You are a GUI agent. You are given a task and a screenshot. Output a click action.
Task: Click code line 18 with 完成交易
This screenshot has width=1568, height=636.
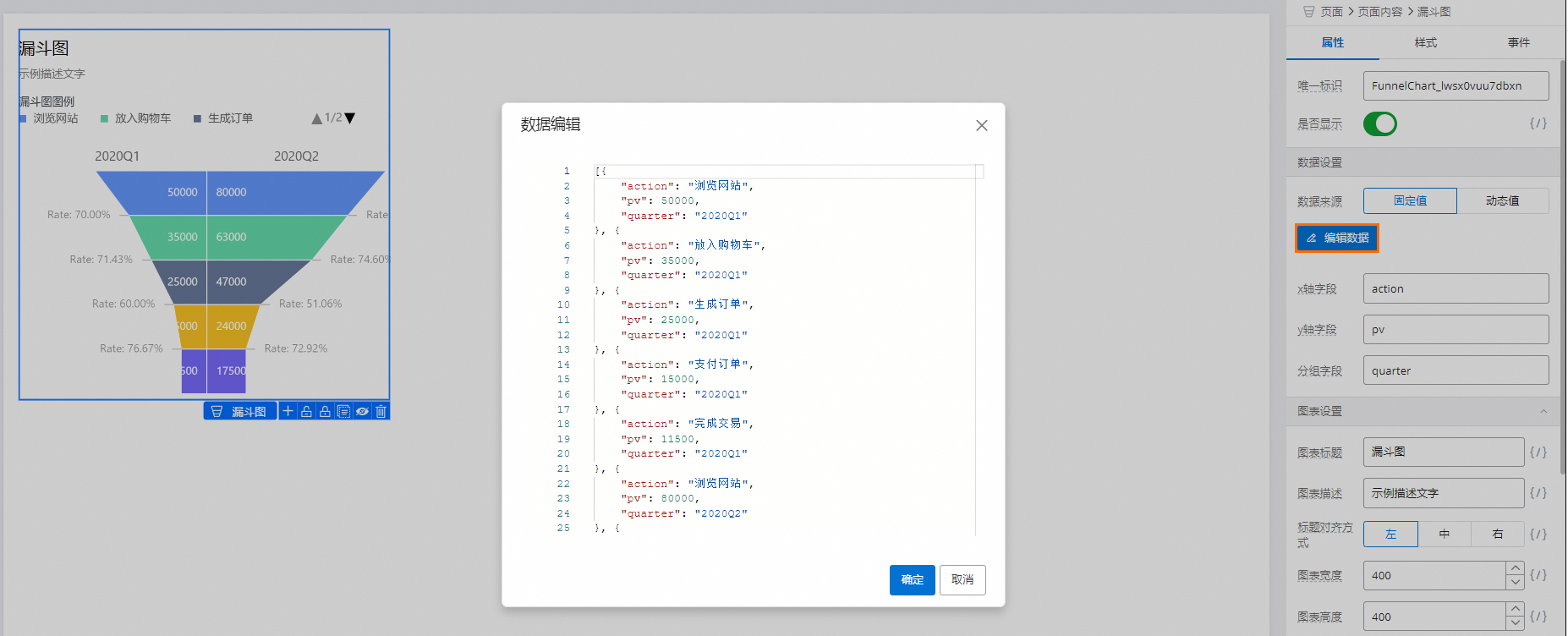(x=687, y=424)
